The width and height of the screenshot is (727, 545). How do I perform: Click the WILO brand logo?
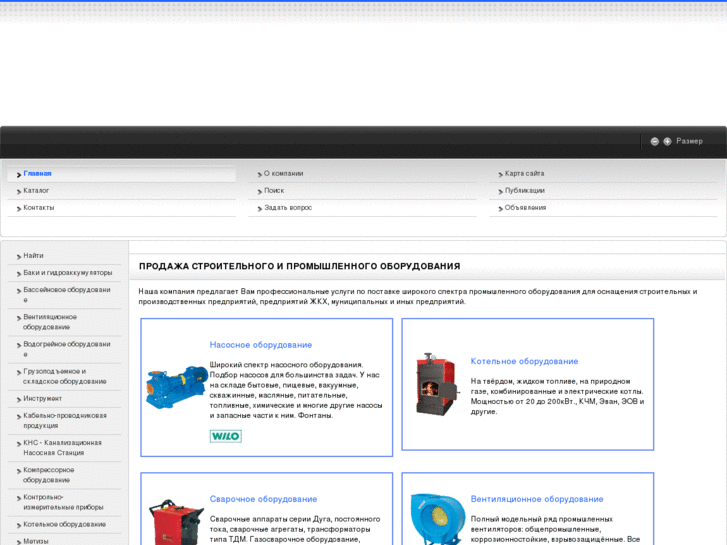pyautogui.click(x=225, y=436)
